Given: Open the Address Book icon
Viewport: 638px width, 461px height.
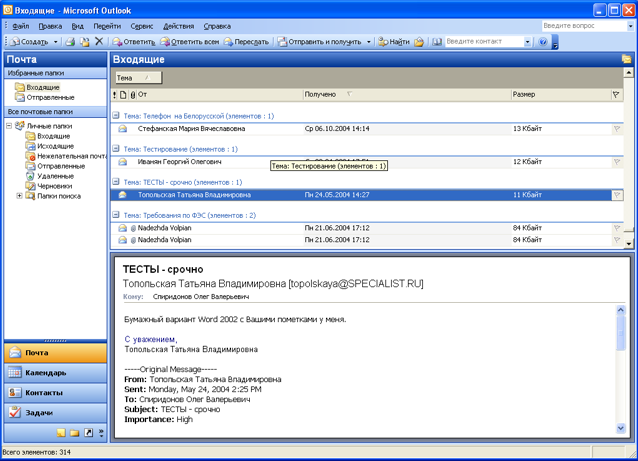Looking at the screenshot, I should [x=437, y=42].
